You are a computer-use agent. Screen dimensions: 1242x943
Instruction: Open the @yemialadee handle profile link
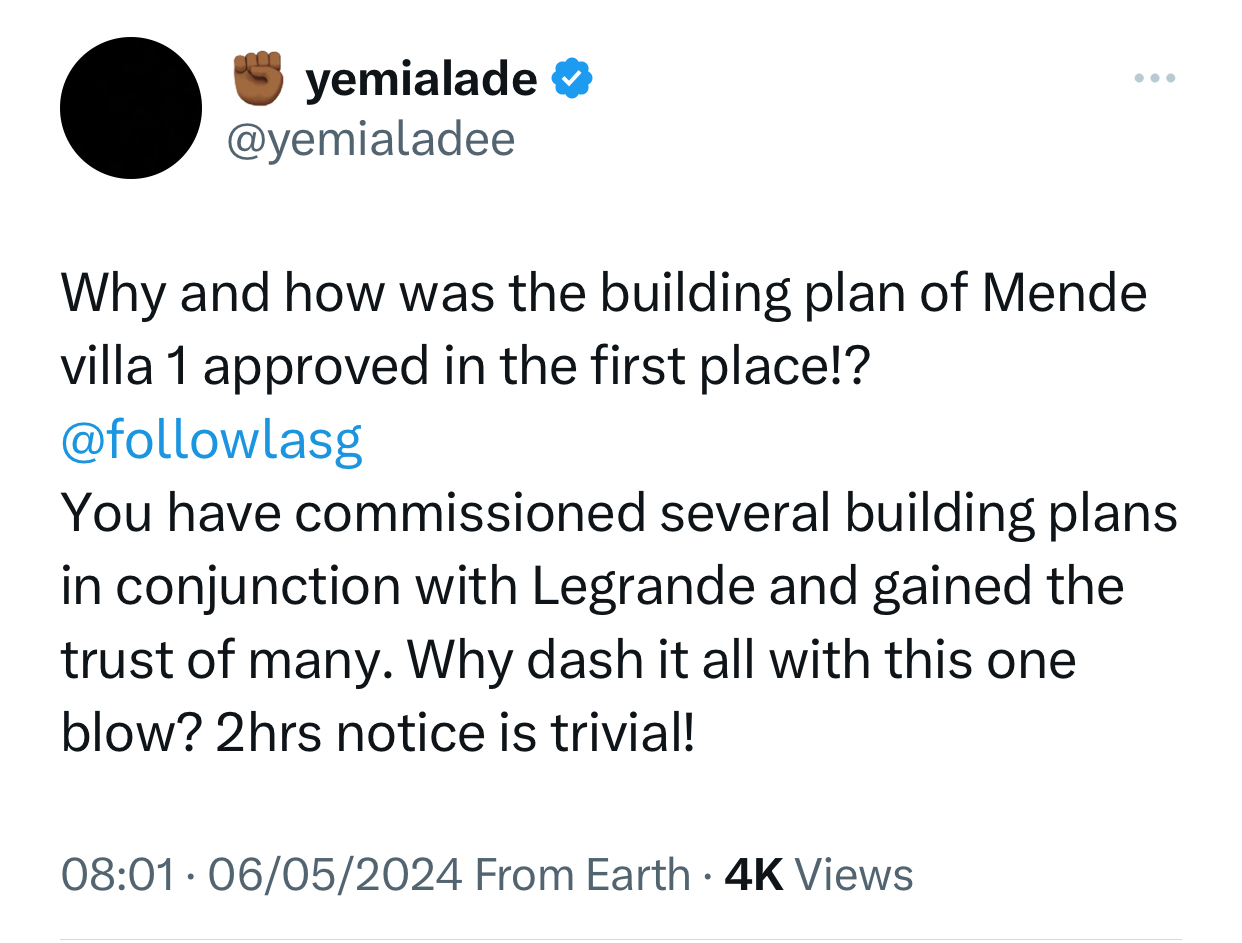[x=371, y=139]
